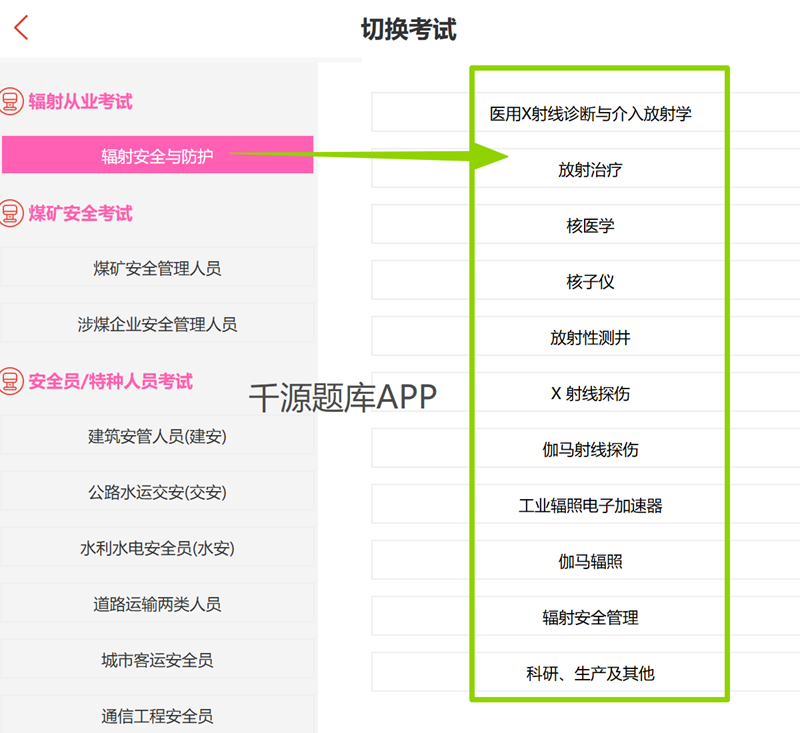Image resolution: width=800 pixels, height=733 pixels.
Task: Pick 公路水运交安(交安) in the left list
Action: 157,492
